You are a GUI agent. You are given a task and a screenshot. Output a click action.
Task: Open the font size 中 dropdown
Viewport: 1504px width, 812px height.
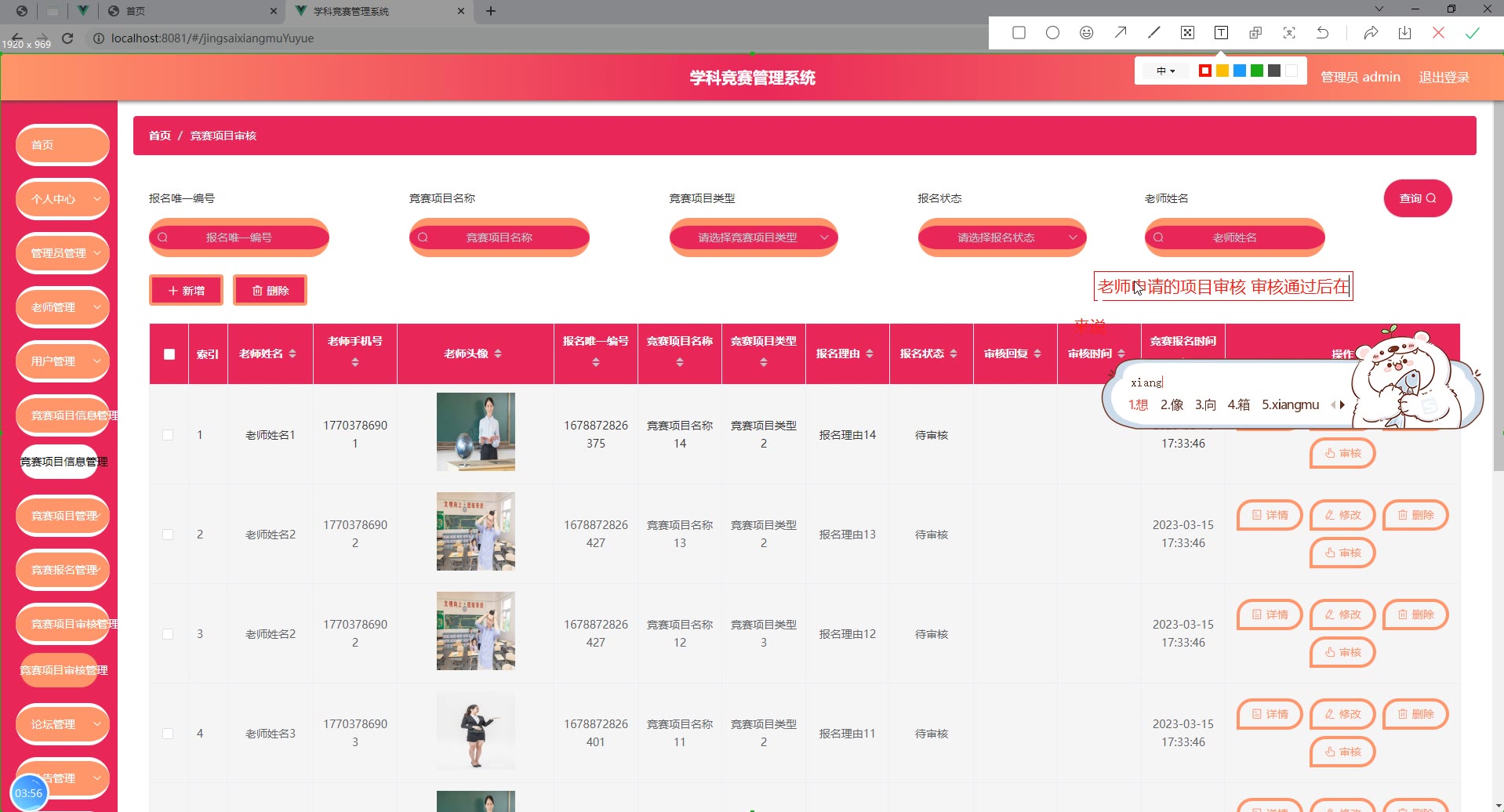coord(1165,71)
